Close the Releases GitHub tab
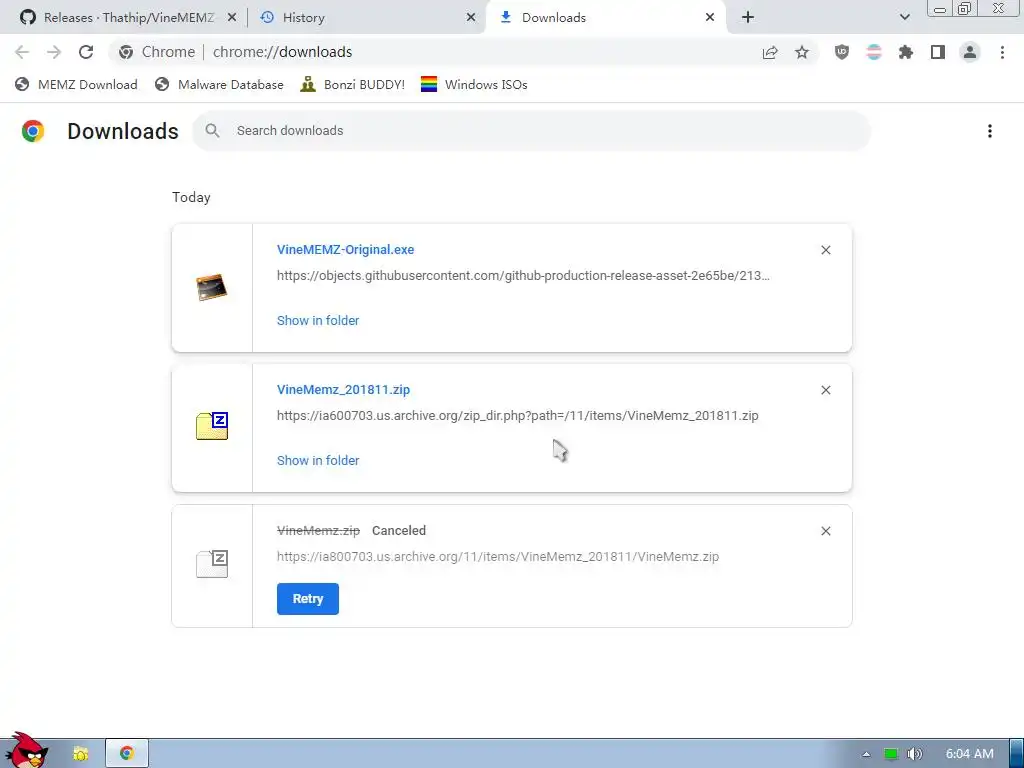The image size is (1024, 768). (x=232, y=18)
